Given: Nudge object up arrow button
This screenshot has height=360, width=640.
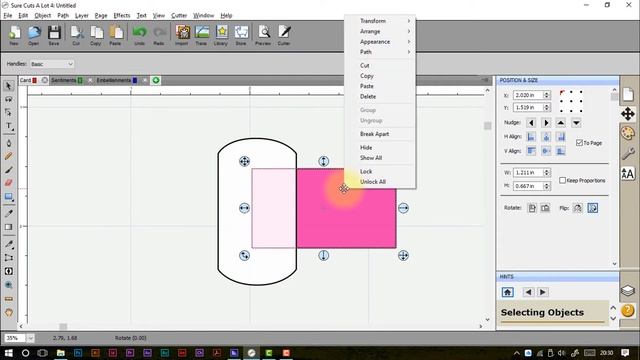Looking at the screenshot, I should (x=561, y=122).
